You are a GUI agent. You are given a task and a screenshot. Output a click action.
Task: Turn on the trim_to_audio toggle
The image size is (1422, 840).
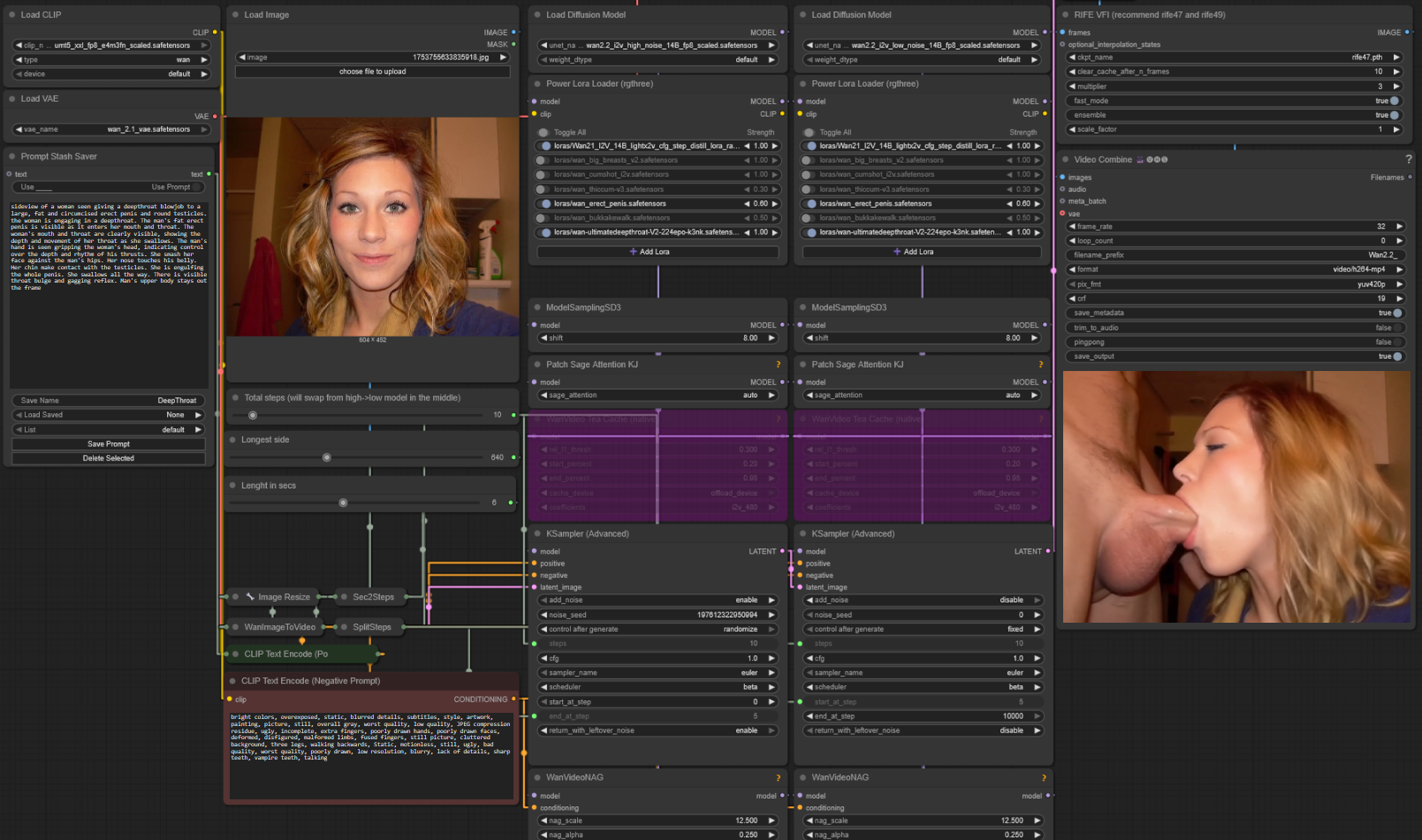(1396, 328)
